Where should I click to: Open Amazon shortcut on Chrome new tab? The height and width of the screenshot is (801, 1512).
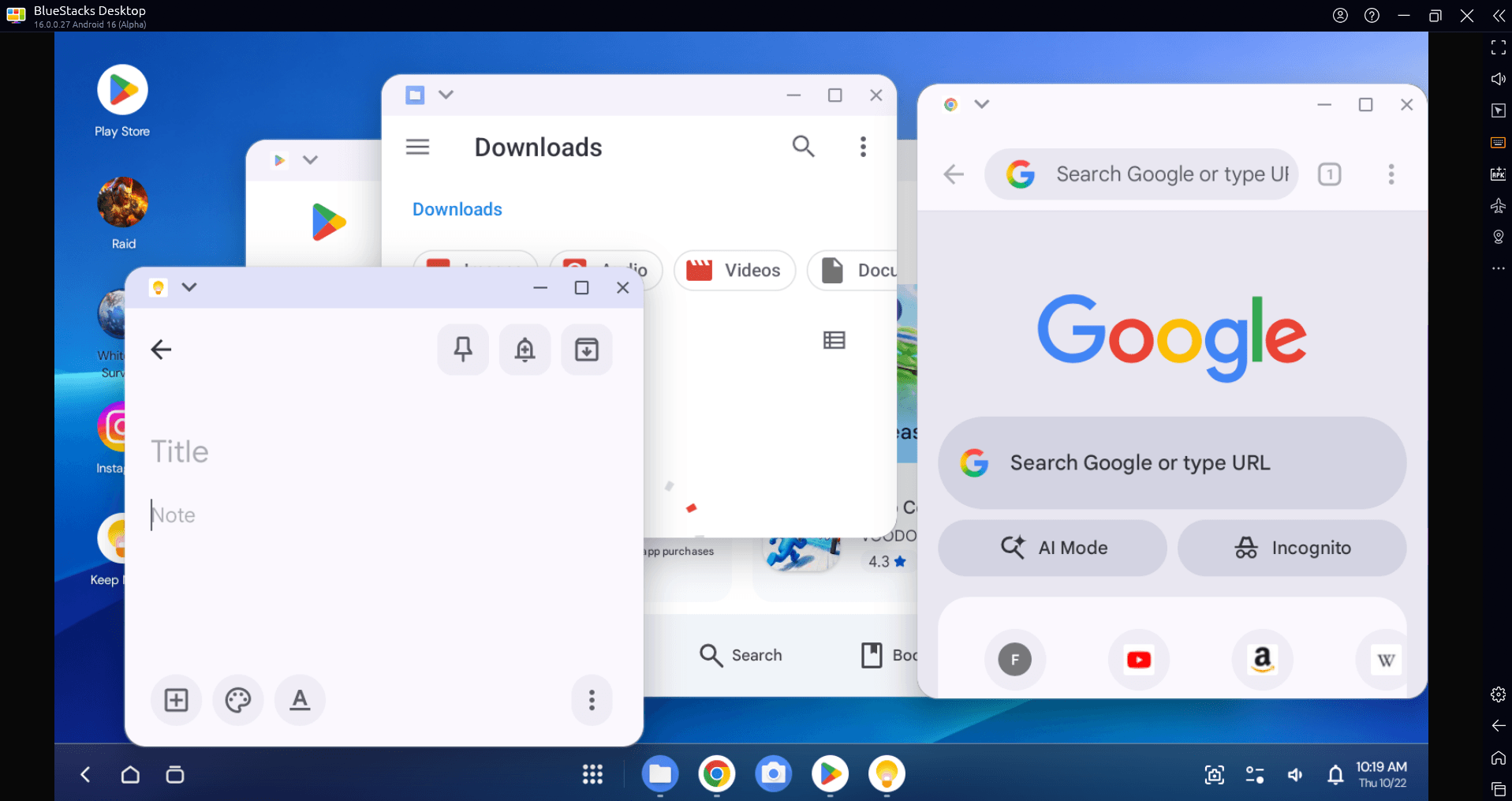1263,660
